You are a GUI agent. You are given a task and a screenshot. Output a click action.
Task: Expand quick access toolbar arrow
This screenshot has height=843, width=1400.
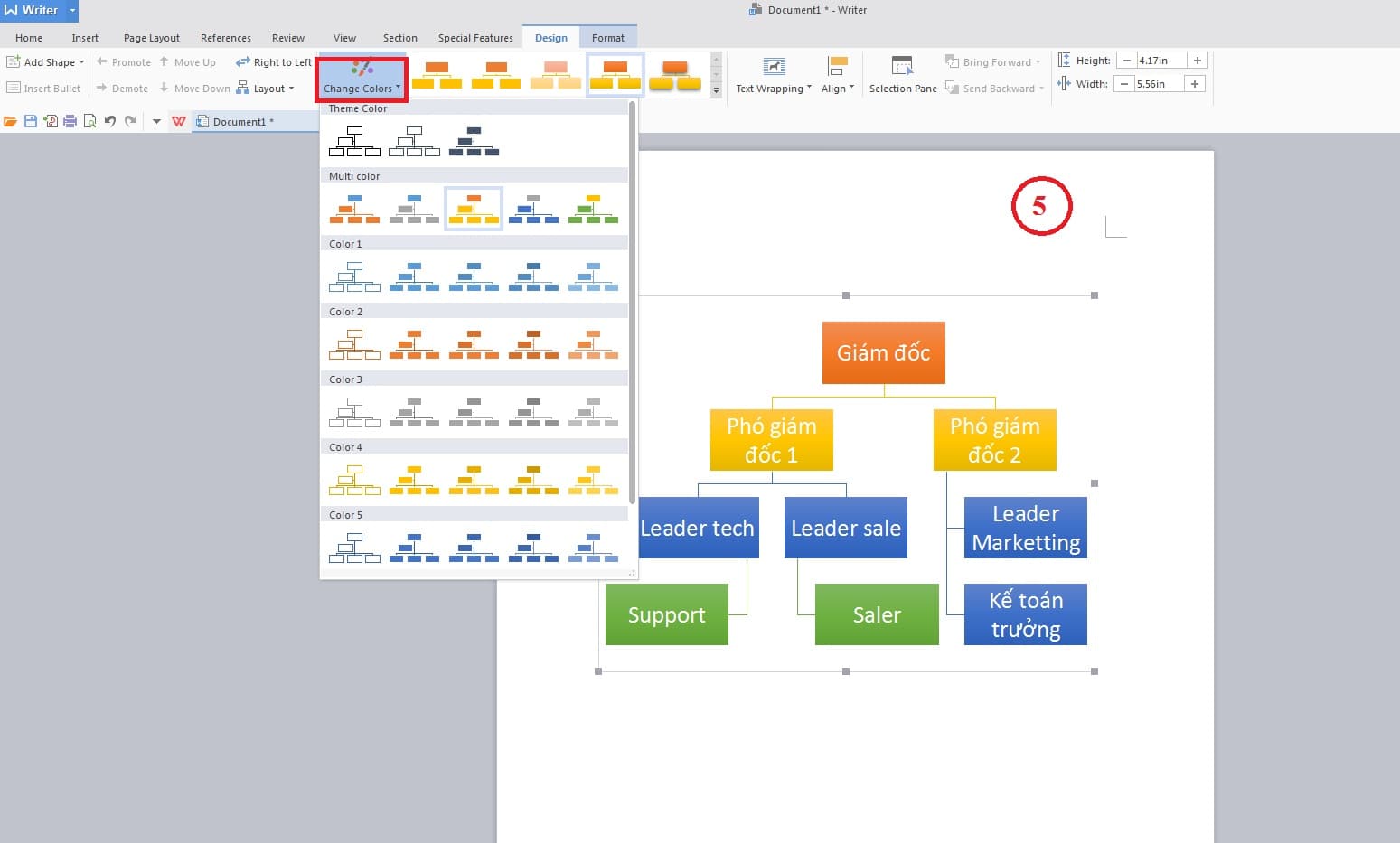[x=156, y=121]
